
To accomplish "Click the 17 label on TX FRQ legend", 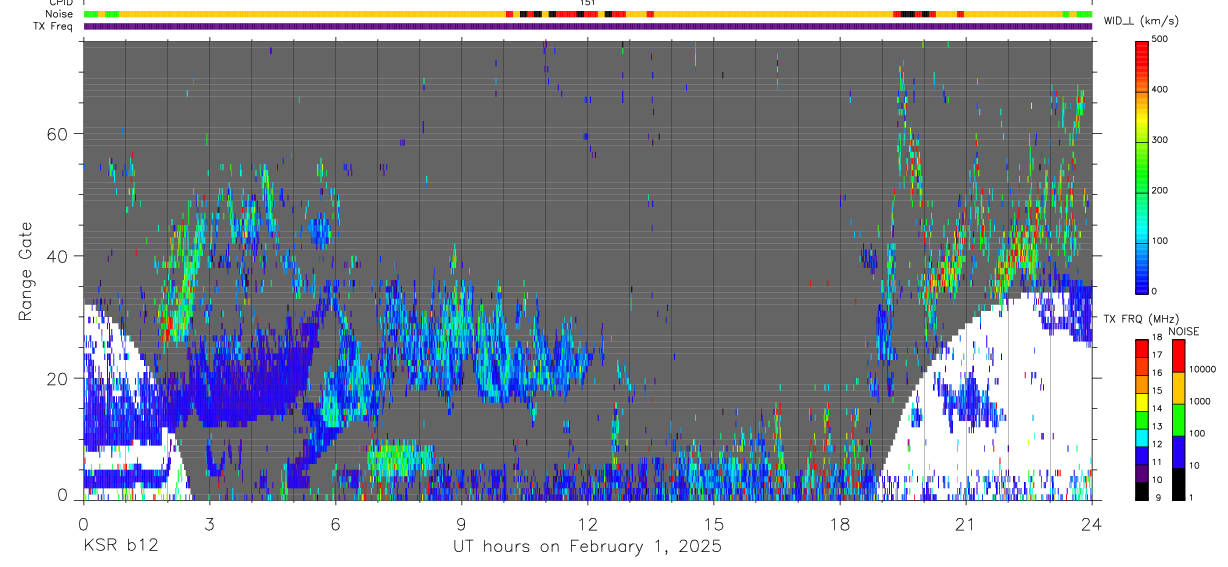I will click(1158, 355).
